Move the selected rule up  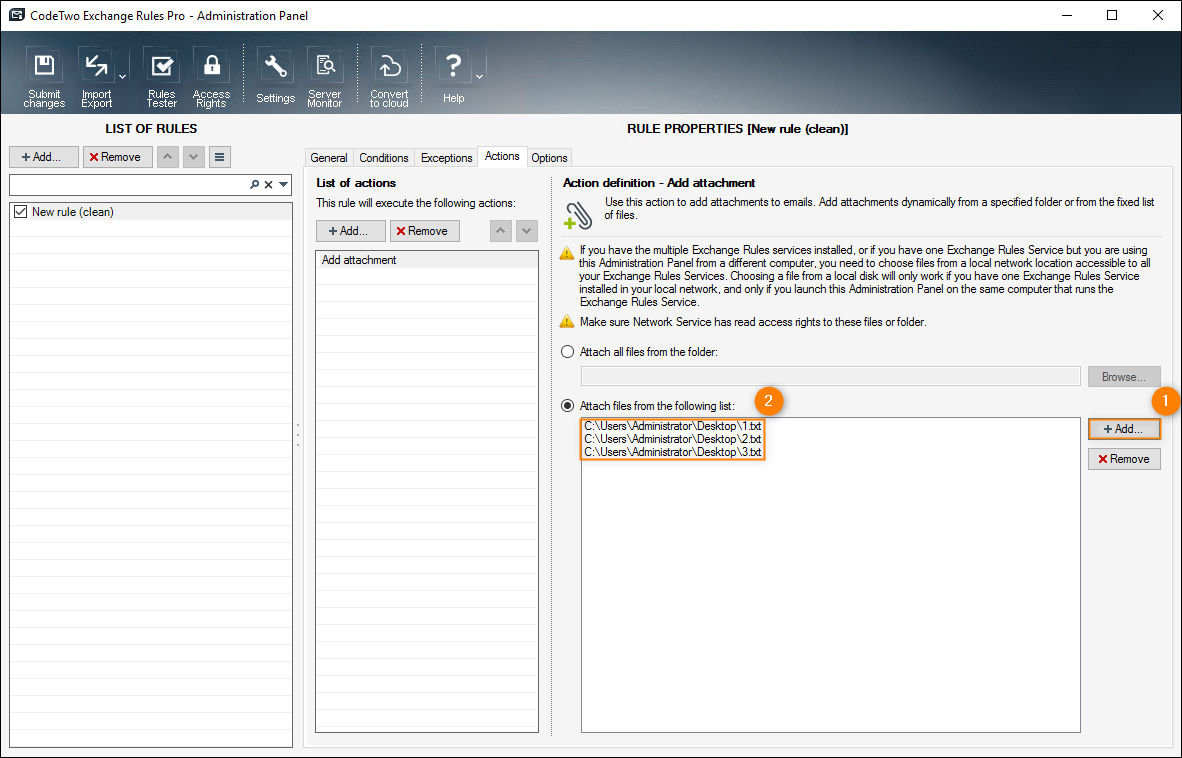(x=167, y=157)
